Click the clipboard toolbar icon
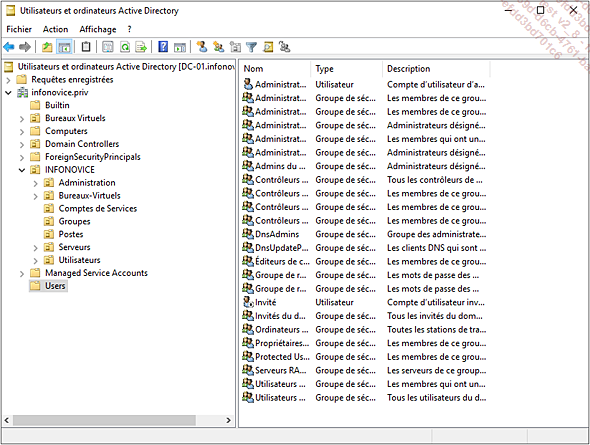Image resolution: width=590 pixels, height=445 pixels. (x=86, y=47)
